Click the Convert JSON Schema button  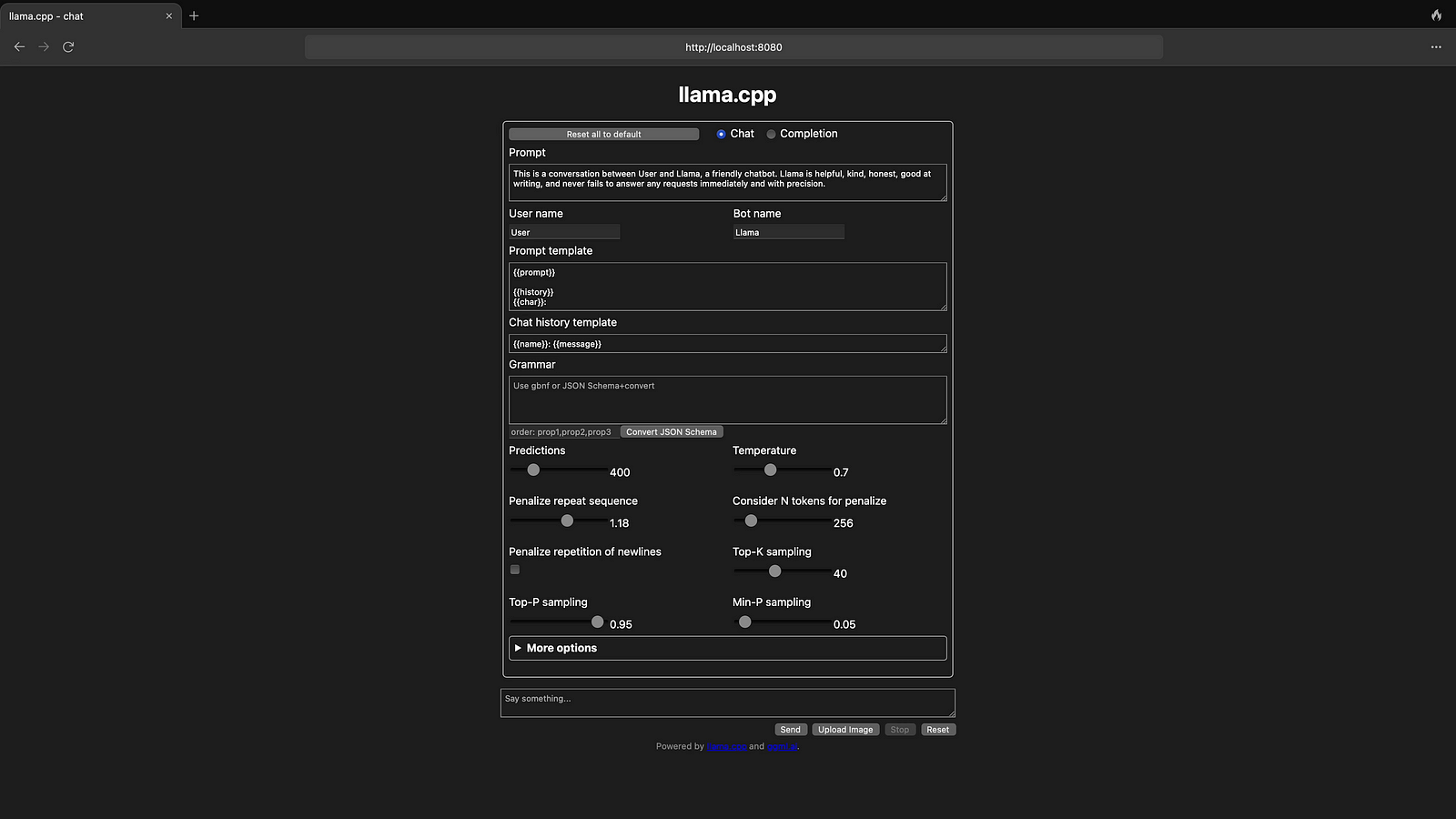[x=671, y=432]
